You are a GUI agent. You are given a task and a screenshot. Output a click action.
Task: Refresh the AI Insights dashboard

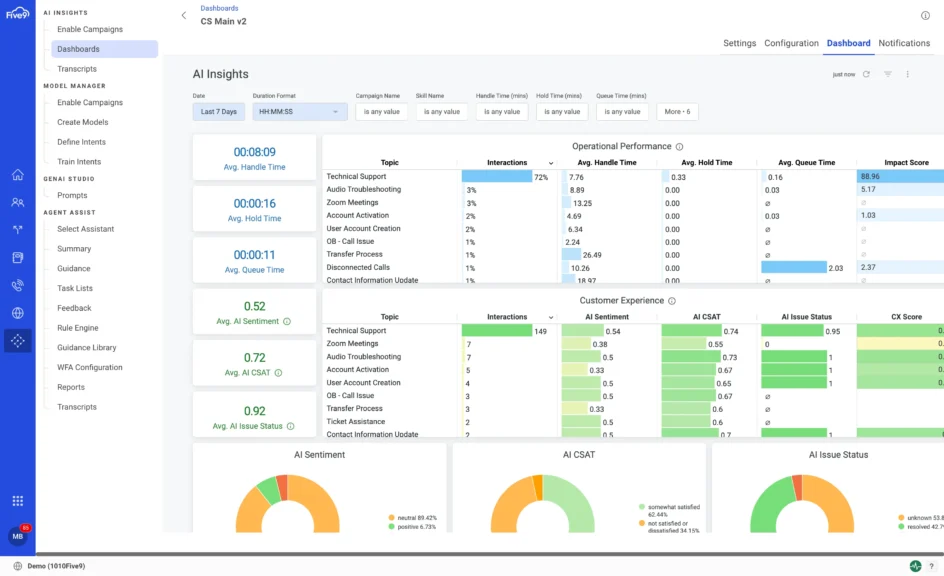tap(866, 74)
